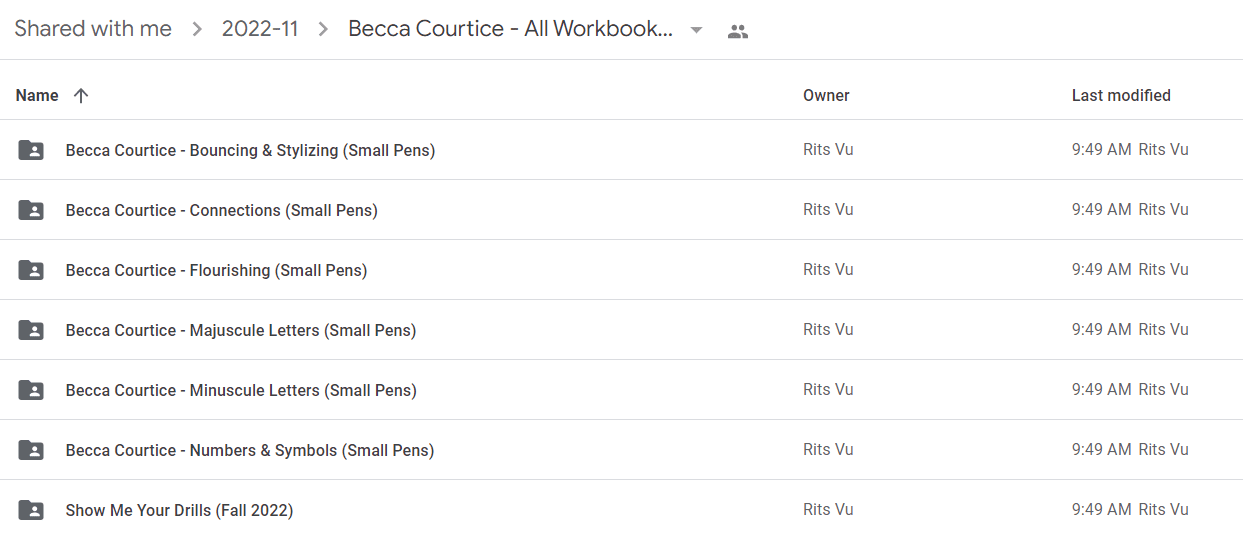This screenshot has width=1243, height=538.
Task: Sort files by the Name column header
Action: pyautogui.click(x=37, y=95)
